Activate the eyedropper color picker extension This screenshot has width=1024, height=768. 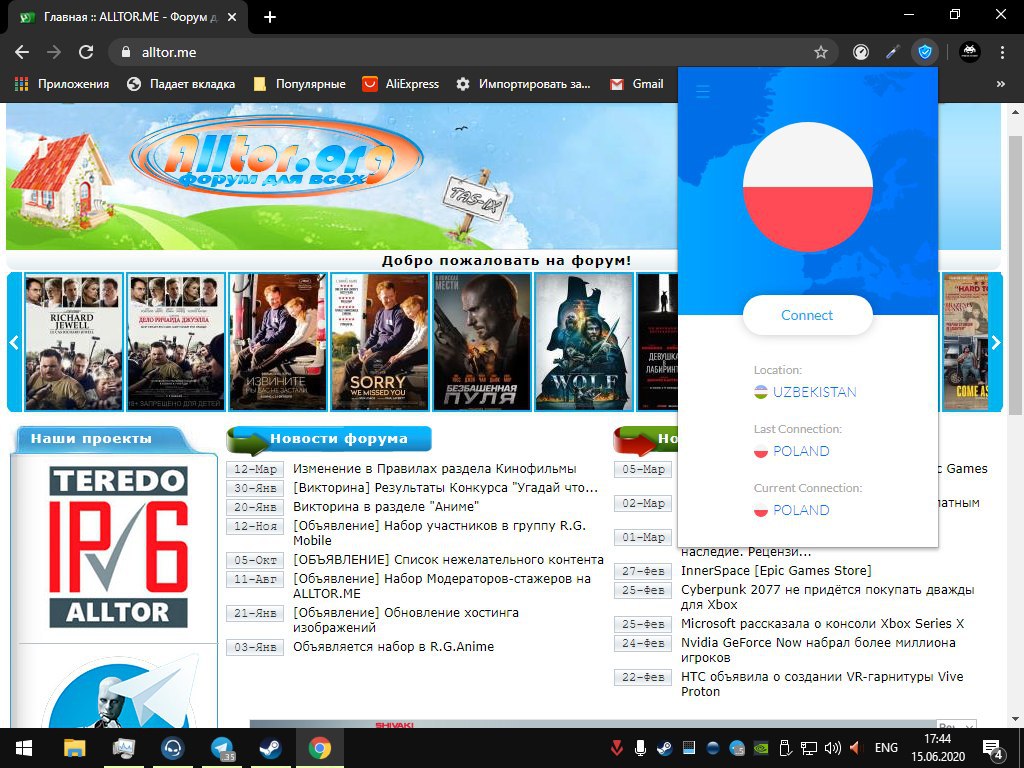893,52
